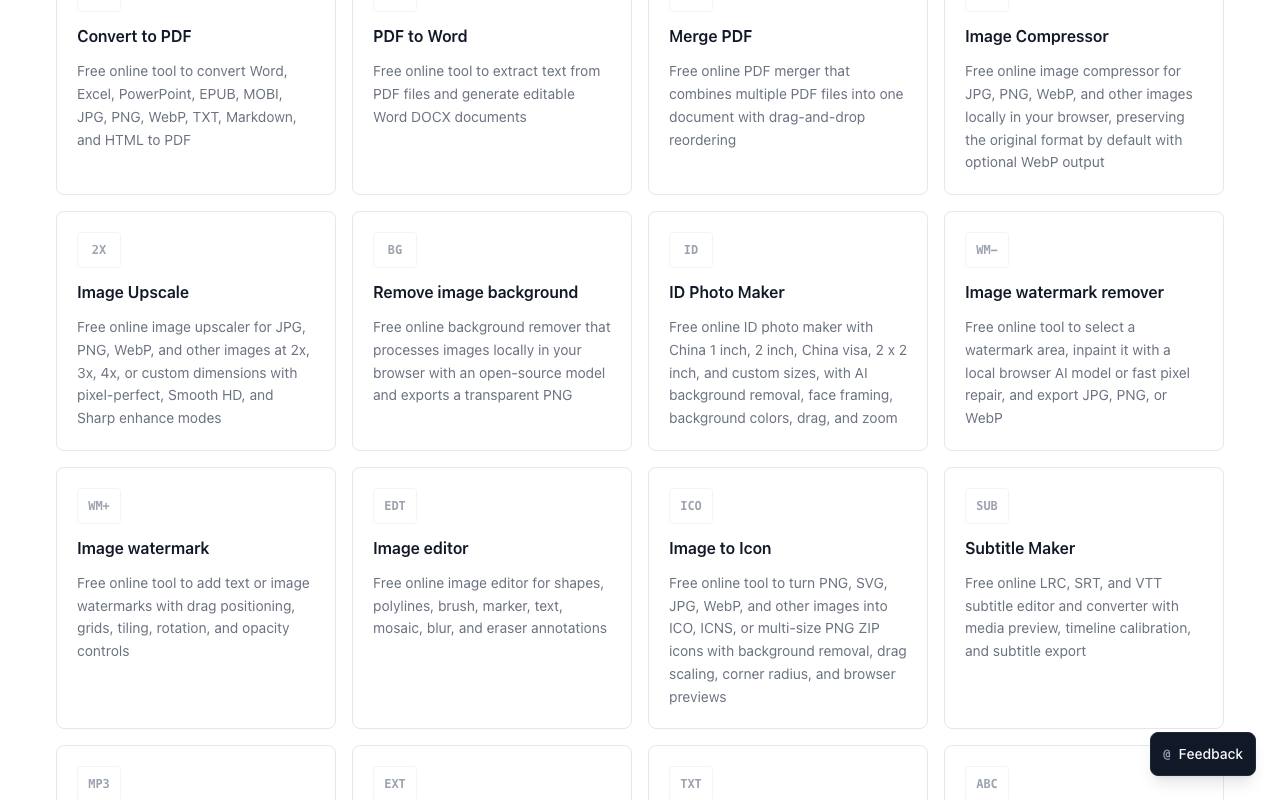Open the PDF to Word tool
Viewport: 1280px width, 800px height.
(492, 97)
